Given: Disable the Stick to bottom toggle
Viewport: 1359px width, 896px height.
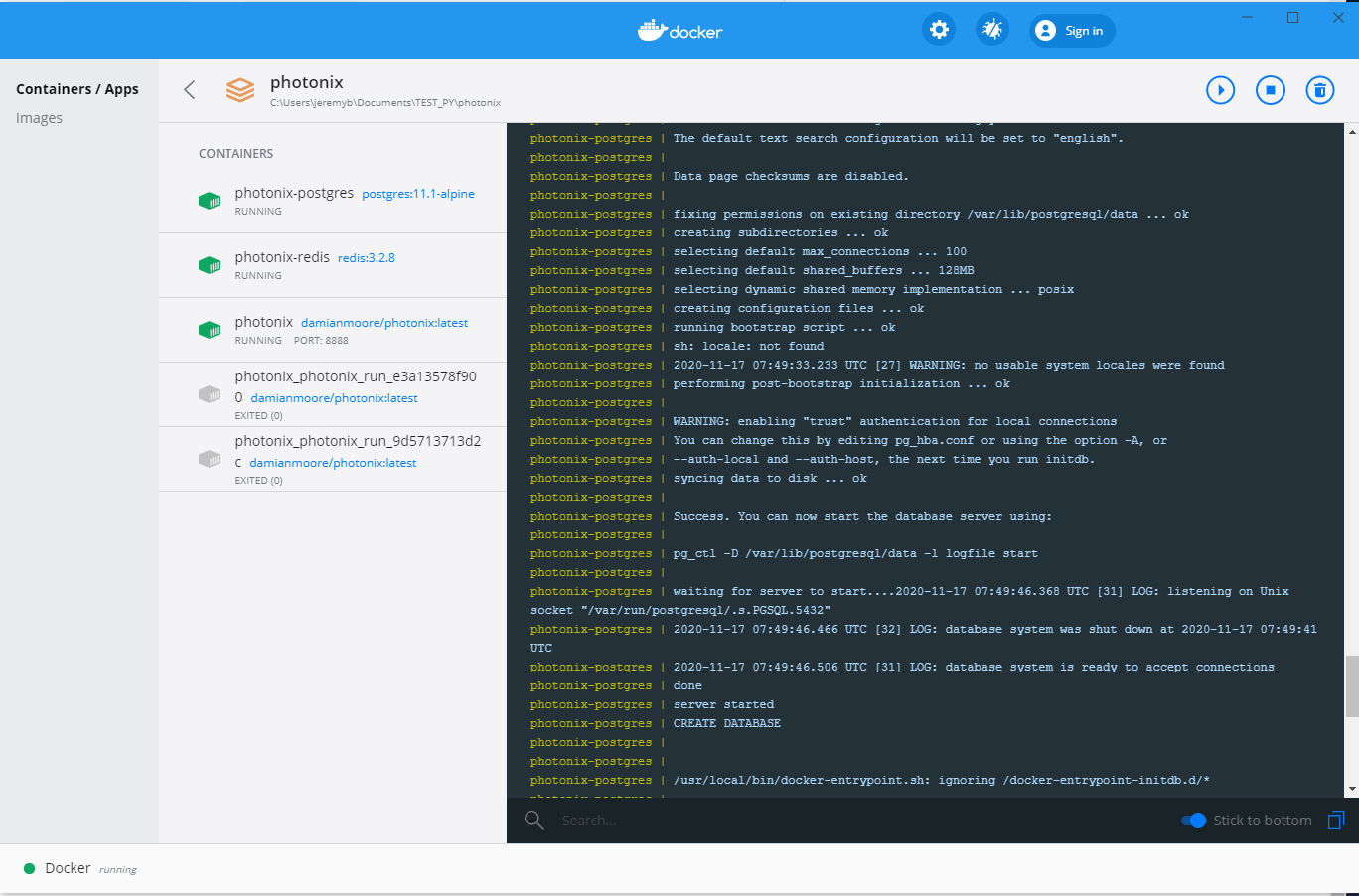Looking at the screenshot, I should 1192,821.
